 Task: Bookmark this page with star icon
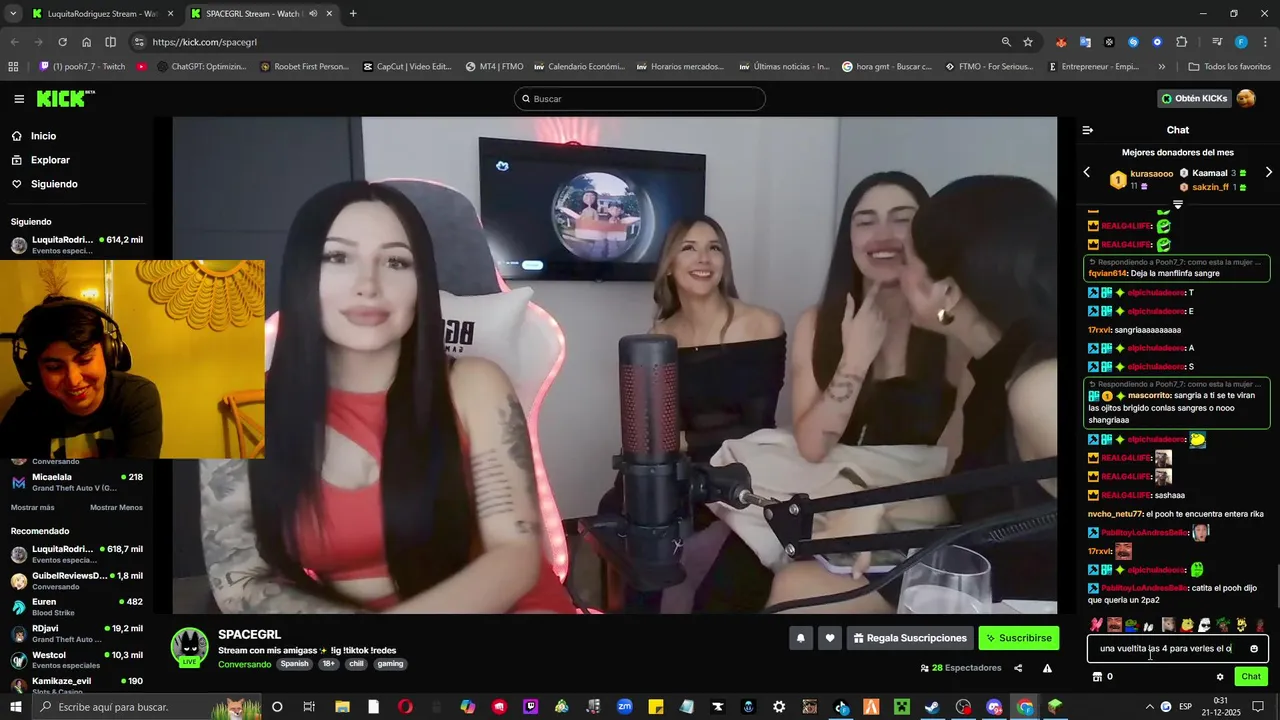1028,42
